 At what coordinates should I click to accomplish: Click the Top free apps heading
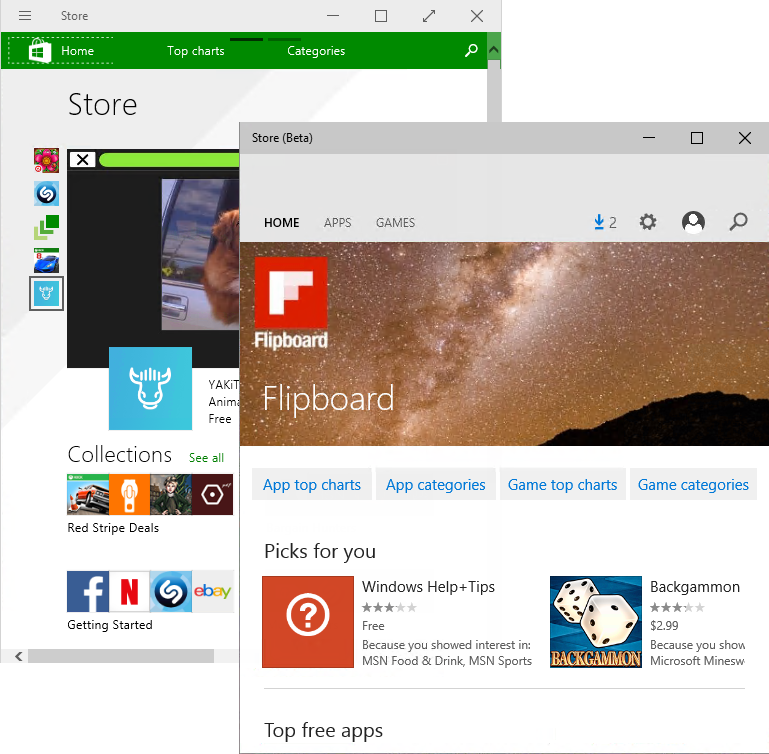click(x=323, y=730)
